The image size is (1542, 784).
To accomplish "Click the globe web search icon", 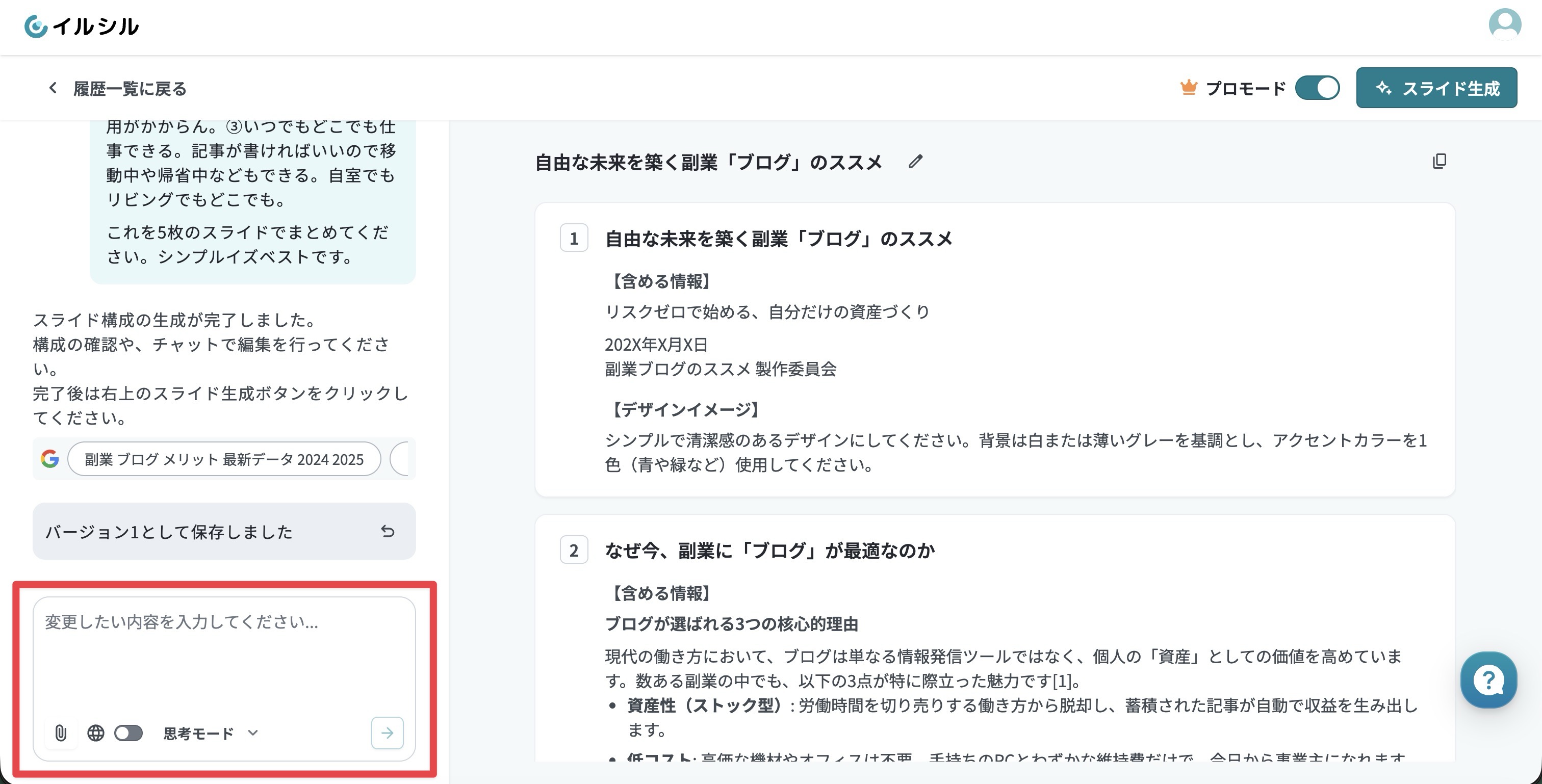I will pyautogui.click(x=96, y=733).
